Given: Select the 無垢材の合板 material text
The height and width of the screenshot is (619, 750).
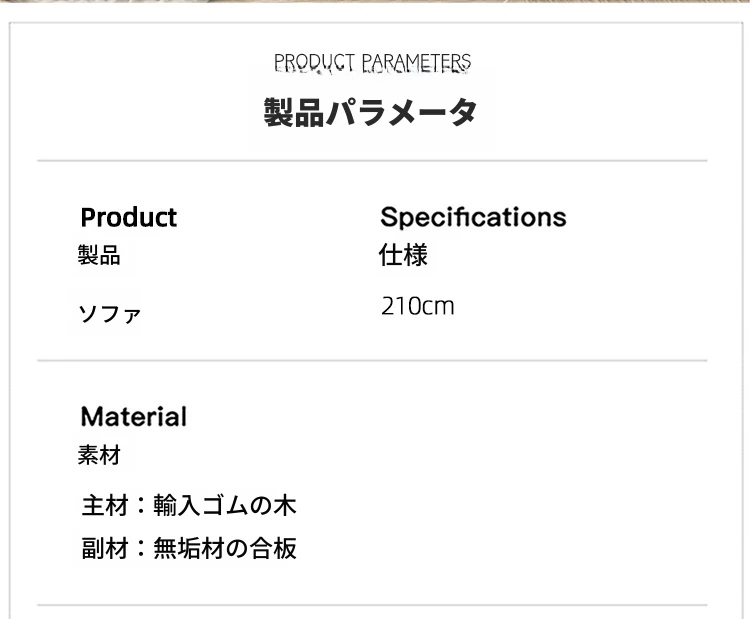Looking at the screenshot, I should [x=225, y=548].
